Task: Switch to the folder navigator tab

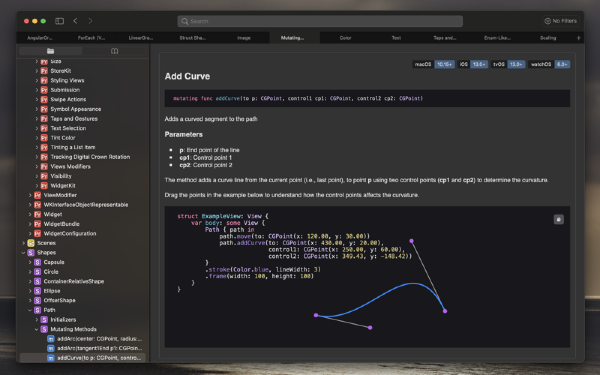Action: pos(51,51)
